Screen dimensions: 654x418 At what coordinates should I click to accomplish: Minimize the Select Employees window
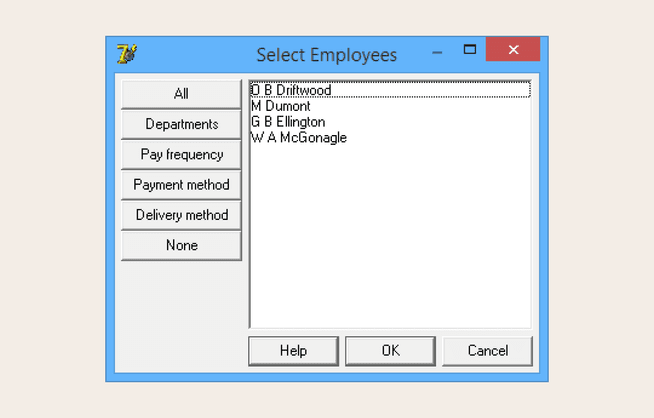437,50
